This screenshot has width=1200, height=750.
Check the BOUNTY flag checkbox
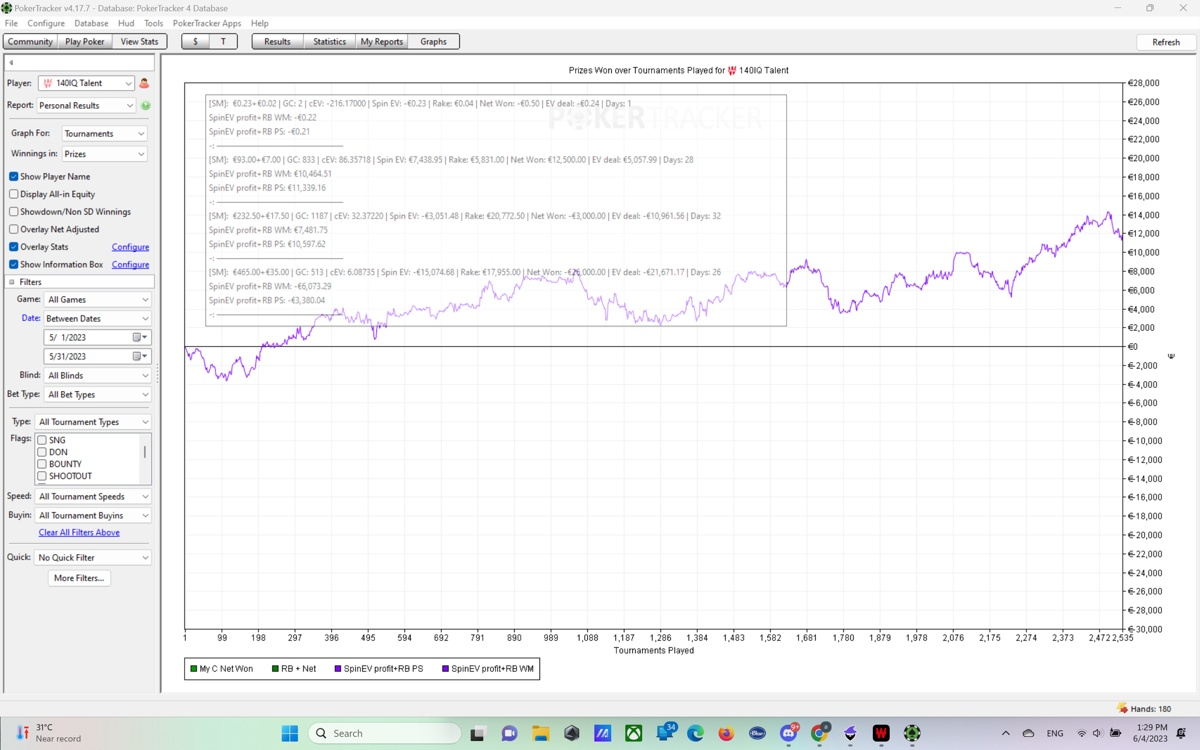pyautogui.click(x=42, y=464)
